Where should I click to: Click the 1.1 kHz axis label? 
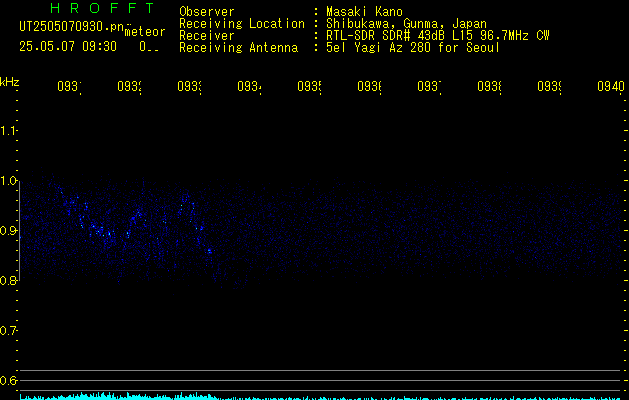tap(9, 130)
